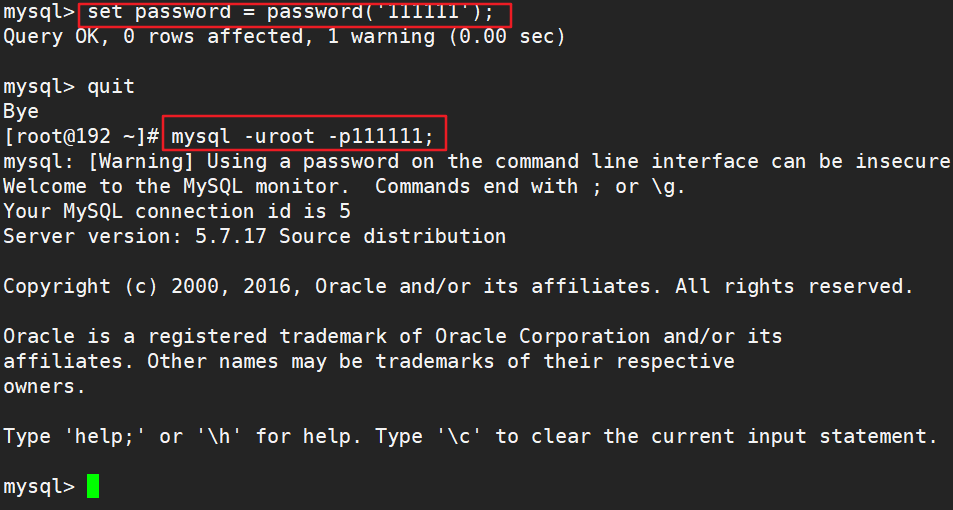
Task: Click the Copyright (c) 2000, 2016 line
Action: click(458, 286)
